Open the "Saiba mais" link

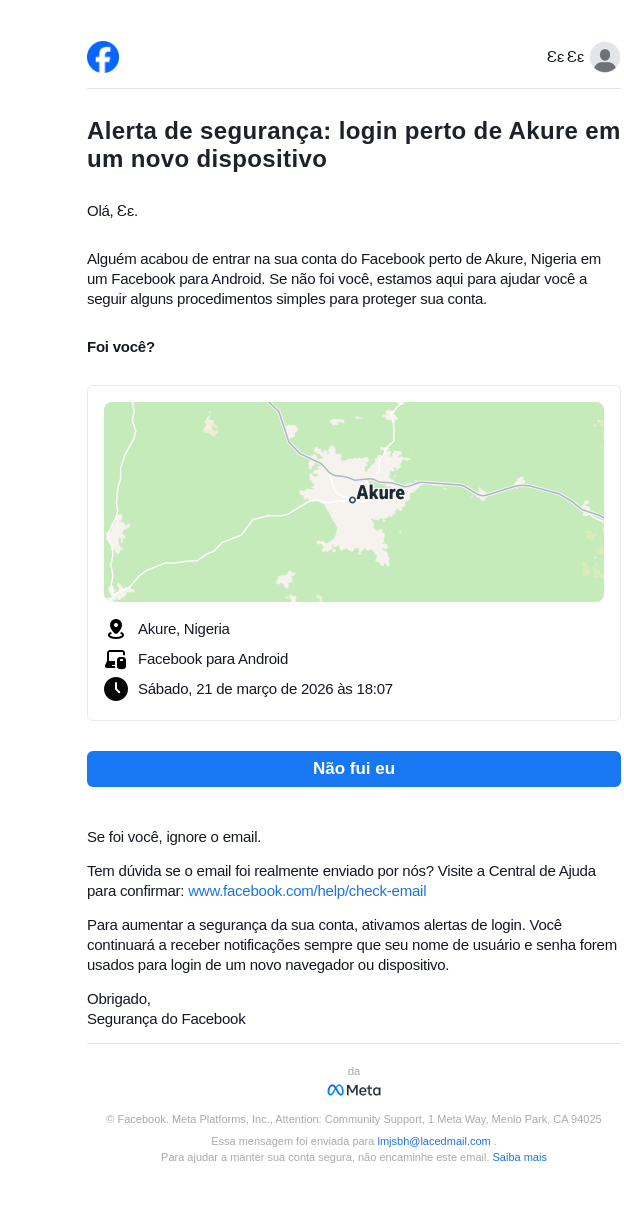click(x=519, y=1157)
